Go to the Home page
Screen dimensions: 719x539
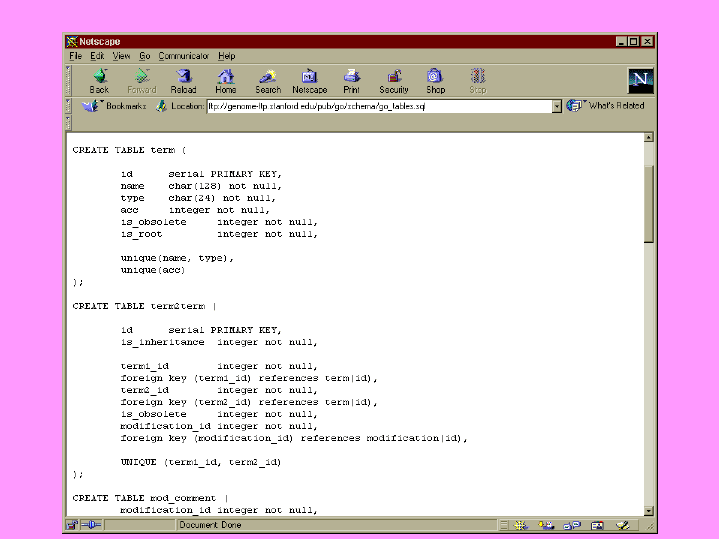pyautogui.click(x=226, y=80)
